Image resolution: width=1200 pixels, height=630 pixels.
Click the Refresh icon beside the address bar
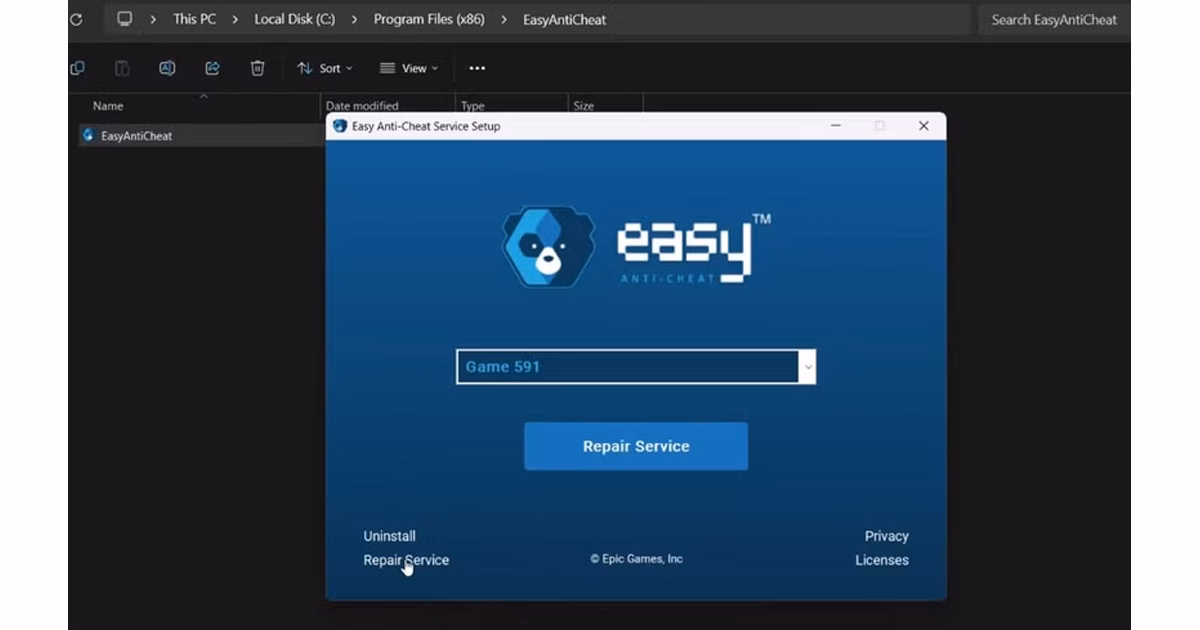[x=75, y=19]
